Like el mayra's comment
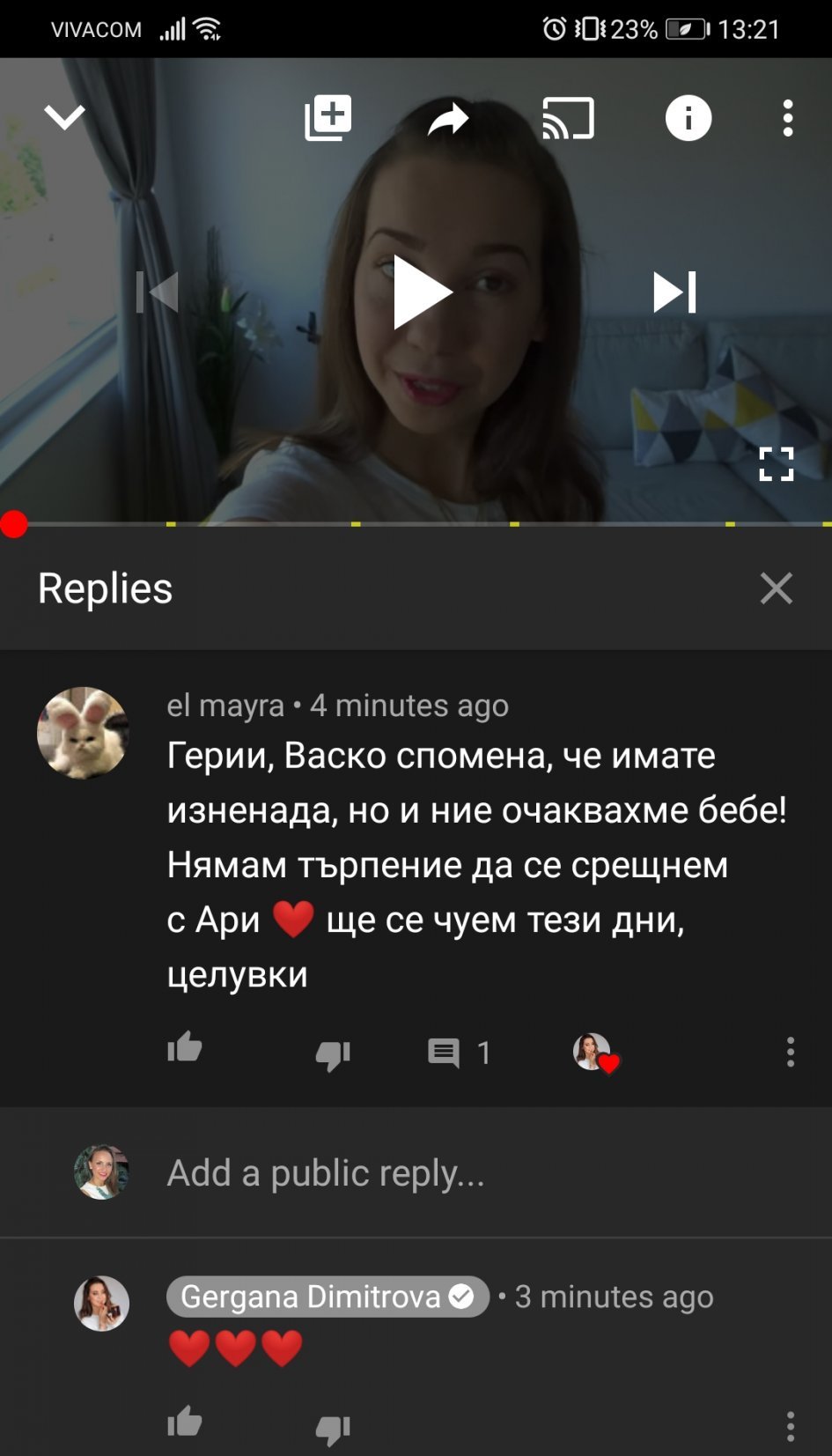Image resolution: width=832 pixels, height=1456 pixels. pyautogui.click(x=185, y=1048)
